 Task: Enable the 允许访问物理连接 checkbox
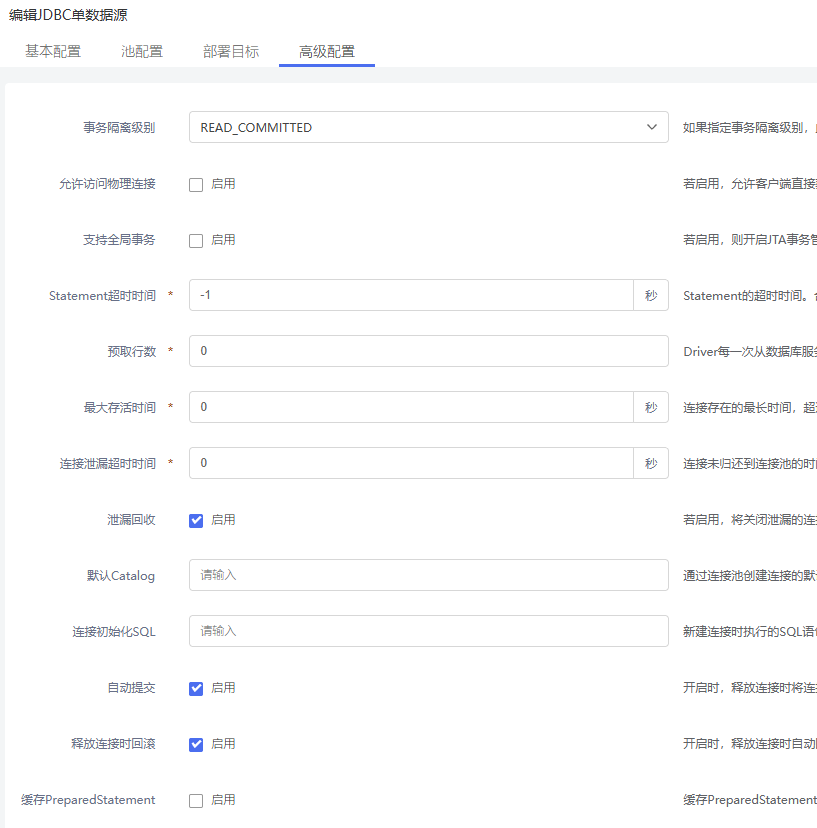pos(196,184)
